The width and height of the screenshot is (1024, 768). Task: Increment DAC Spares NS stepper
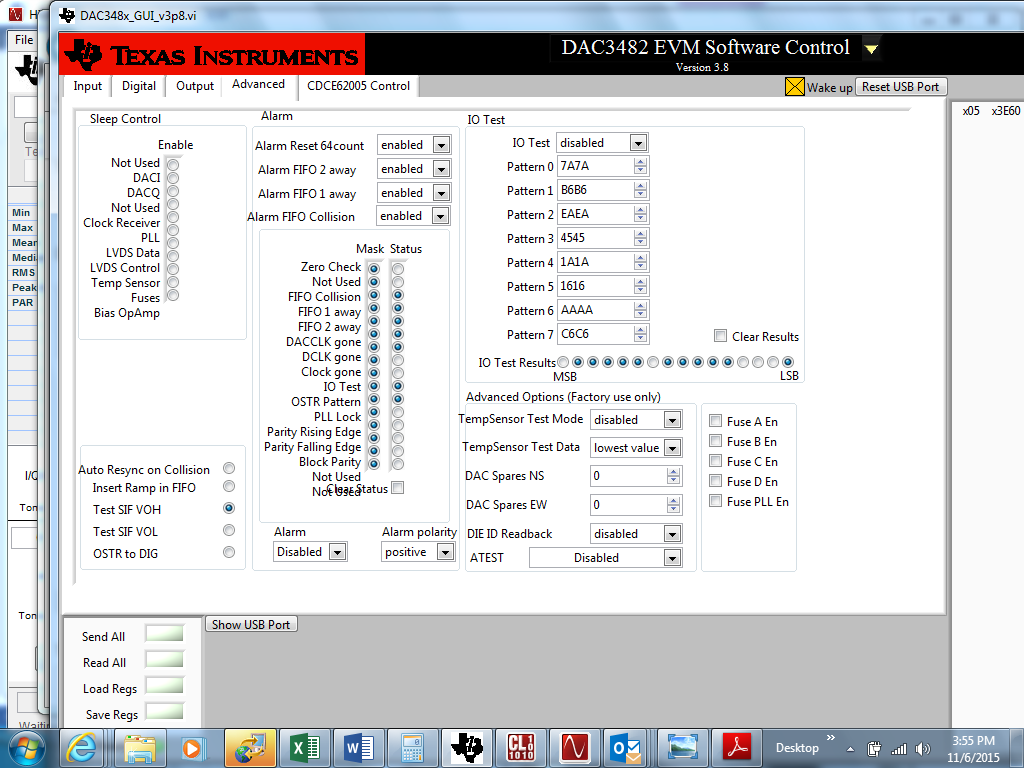pyautogui.click(x=673, y=472)
